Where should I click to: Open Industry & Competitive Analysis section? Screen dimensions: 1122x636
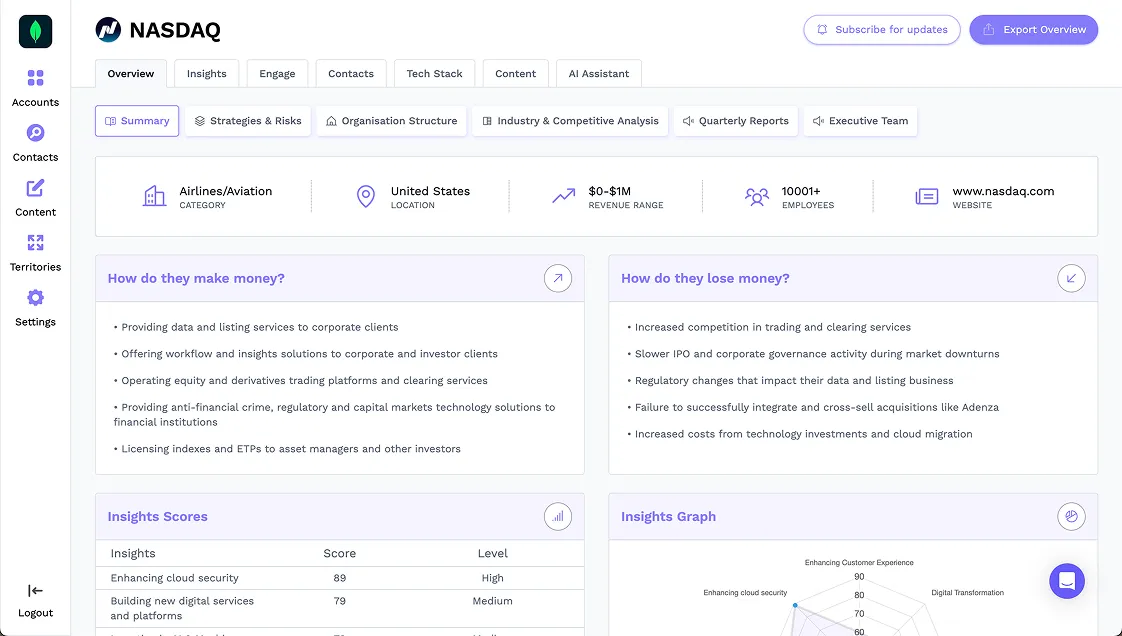tap(570, 121)
